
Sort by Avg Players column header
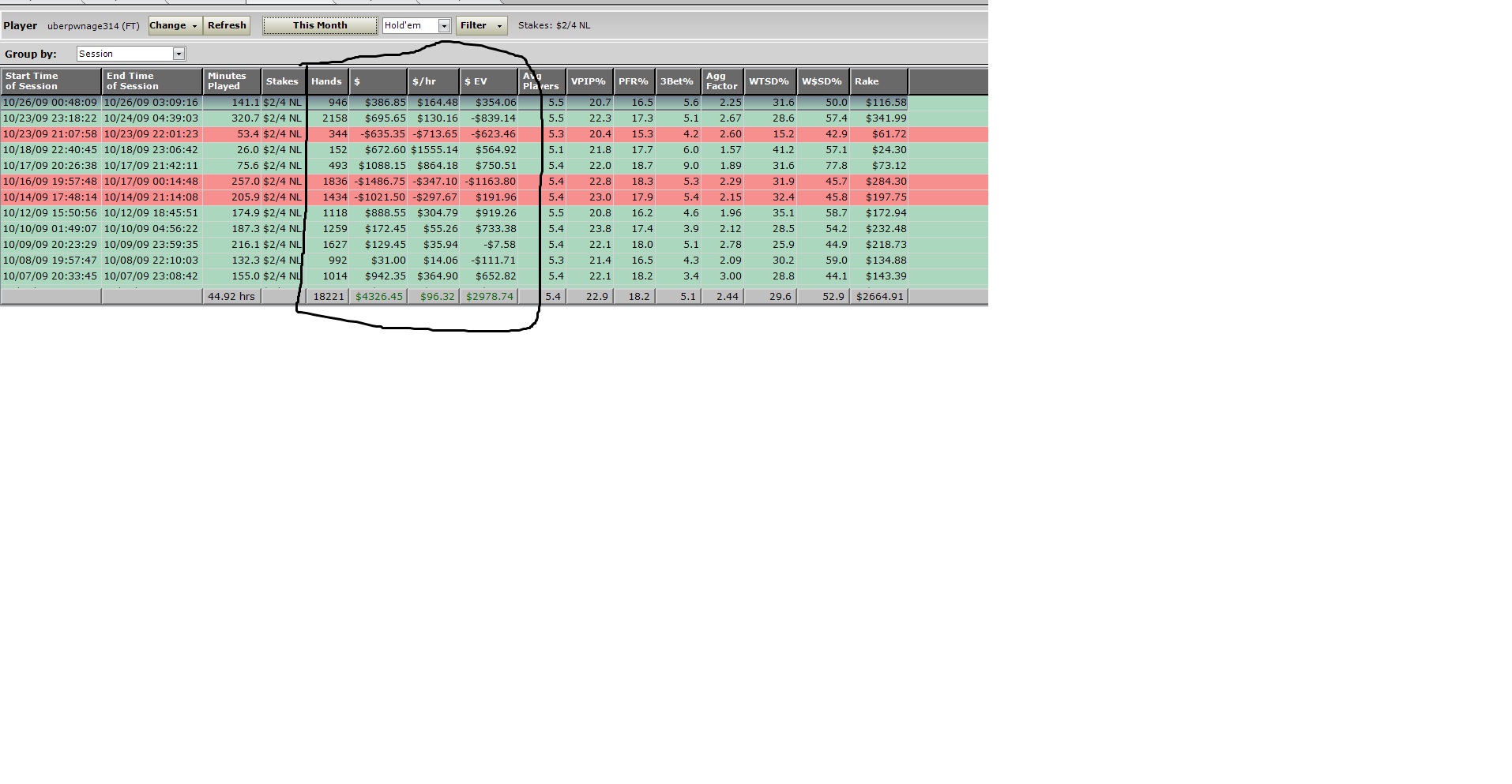pos(541,81)
